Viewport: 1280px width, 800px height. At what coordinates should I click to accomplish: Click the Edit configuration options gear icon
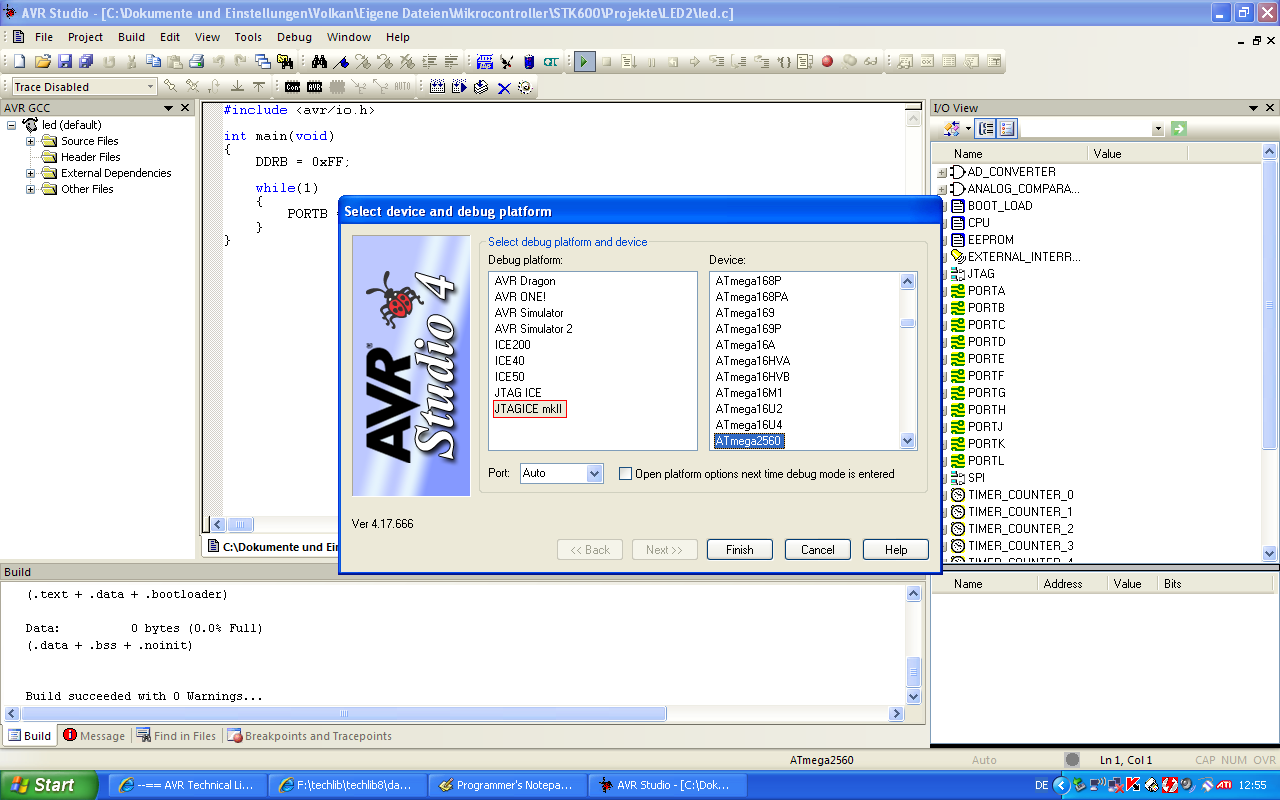click(525, 87)
